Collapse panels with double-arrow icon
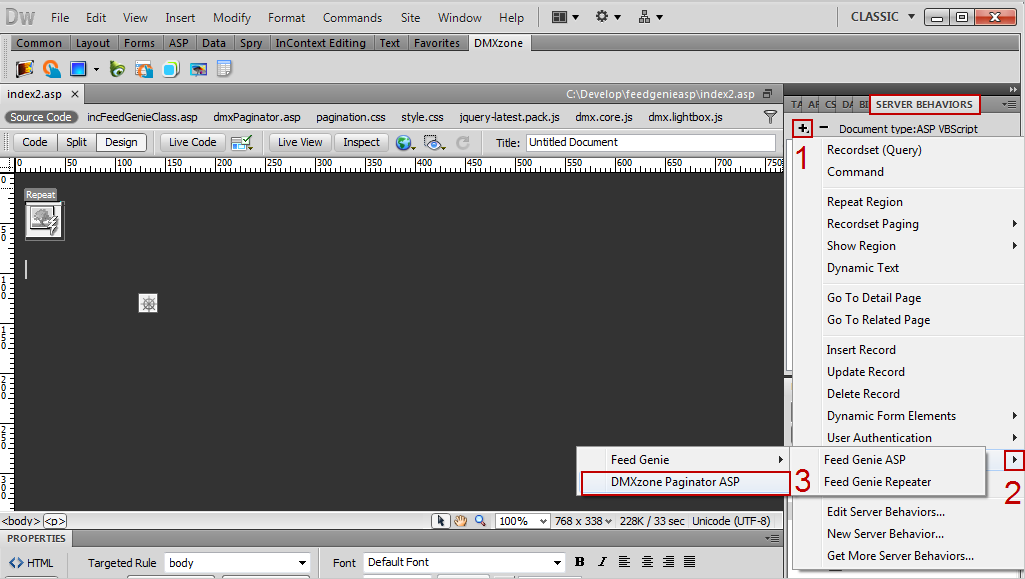1025x579 pixels. [x=1013, y=90]
